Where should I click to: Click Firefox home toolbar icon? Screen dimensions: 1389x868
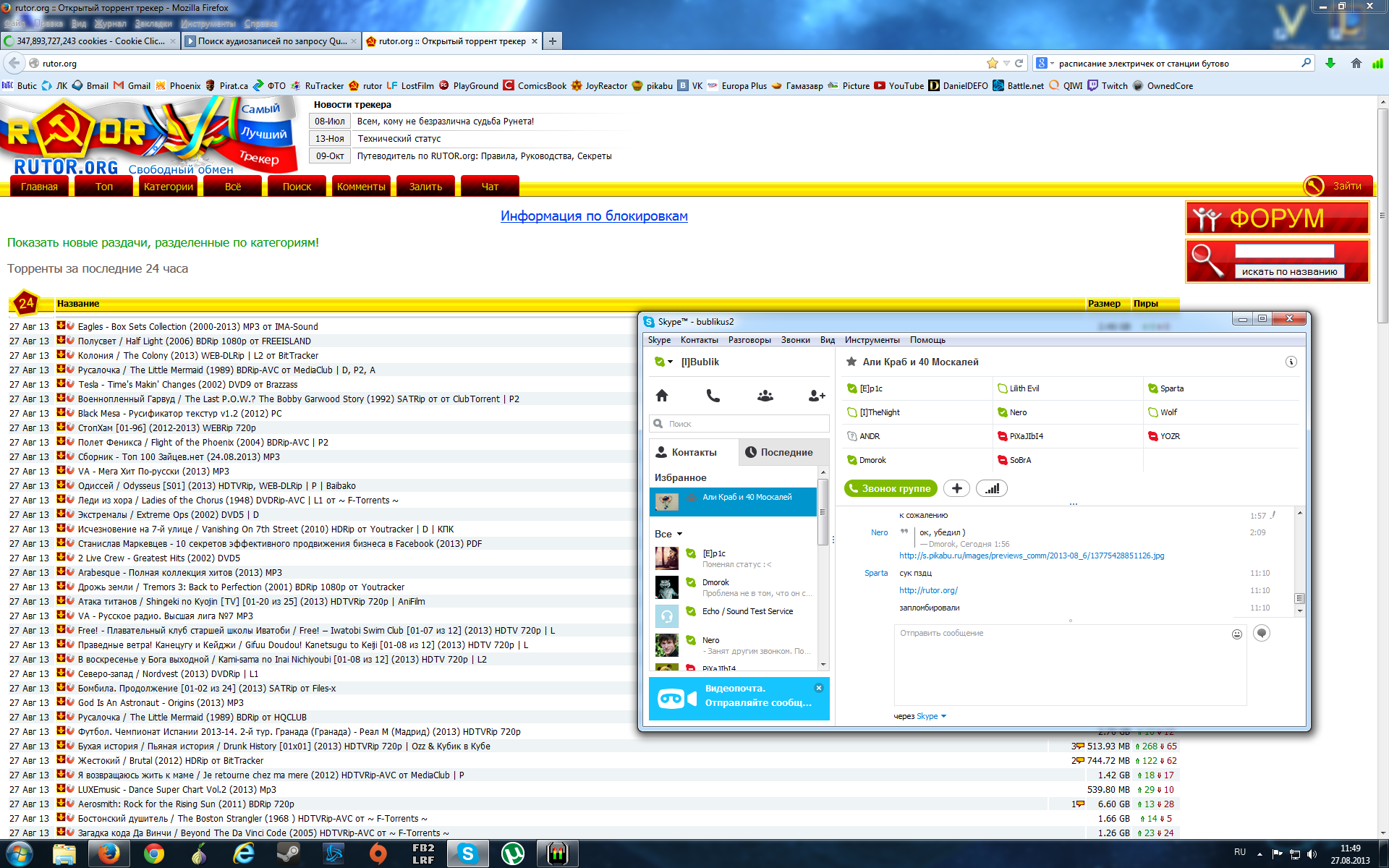click(x=1356, y=64)
